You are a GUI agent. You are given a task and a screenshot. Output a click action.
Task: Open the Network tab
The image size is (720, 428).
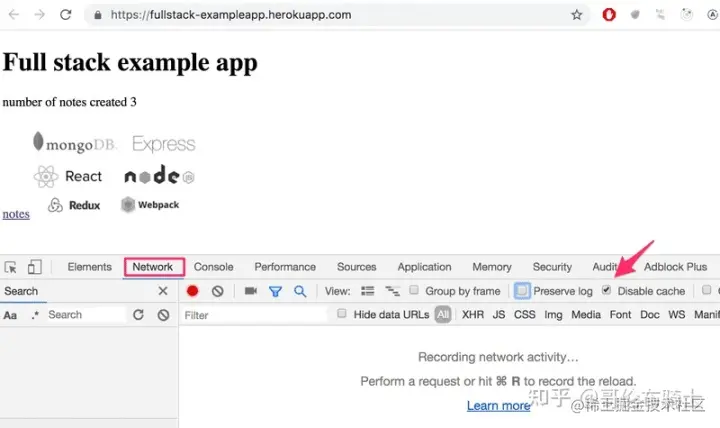153,267
